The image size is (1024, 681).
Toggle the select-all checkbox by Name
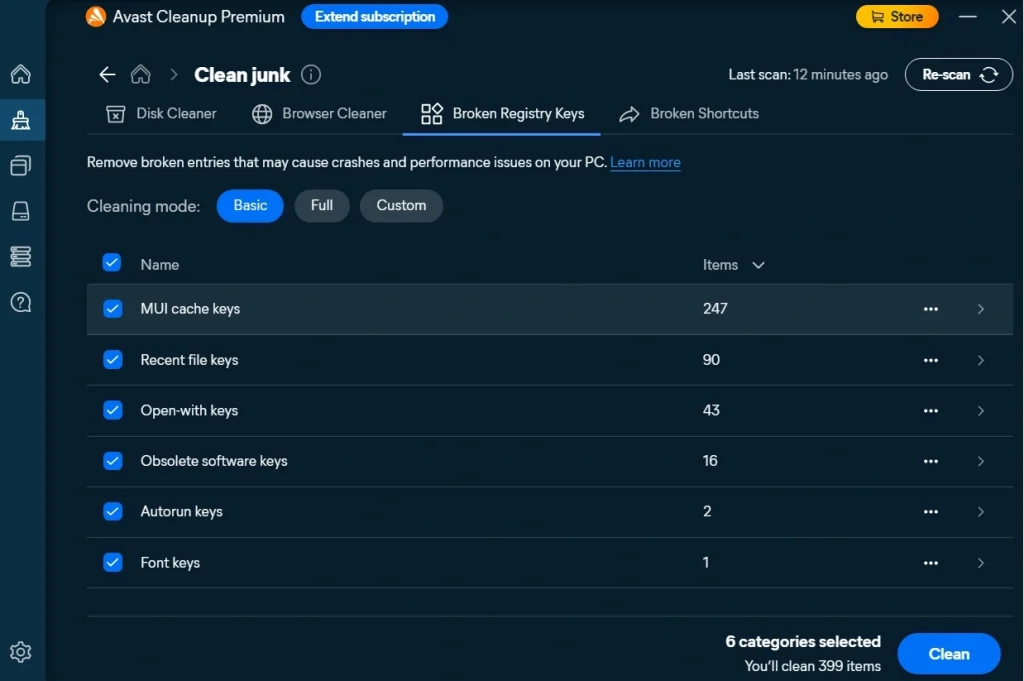(x=112, y=262)
